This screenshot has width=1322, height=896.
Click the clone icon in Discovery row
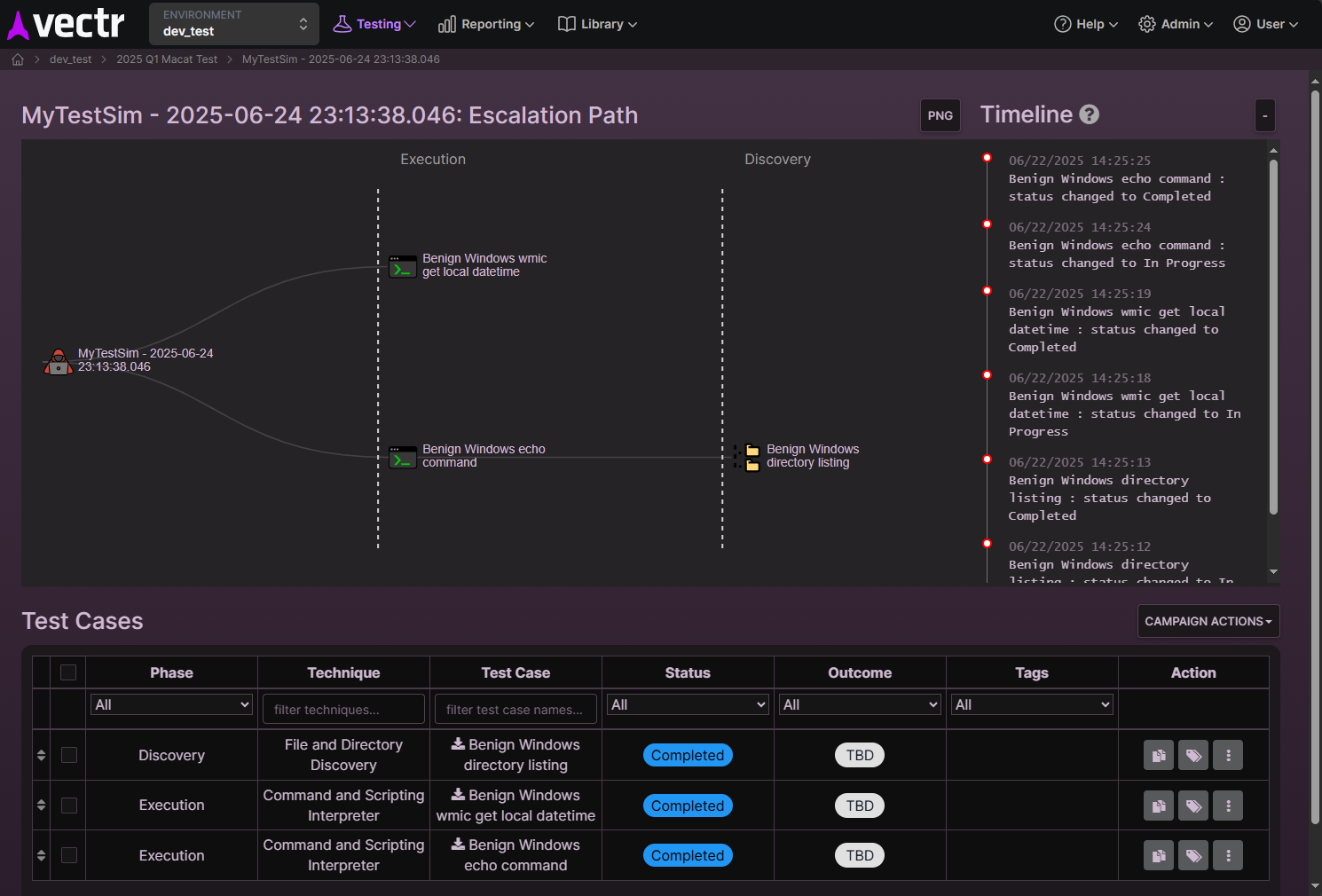(1158, 755)
